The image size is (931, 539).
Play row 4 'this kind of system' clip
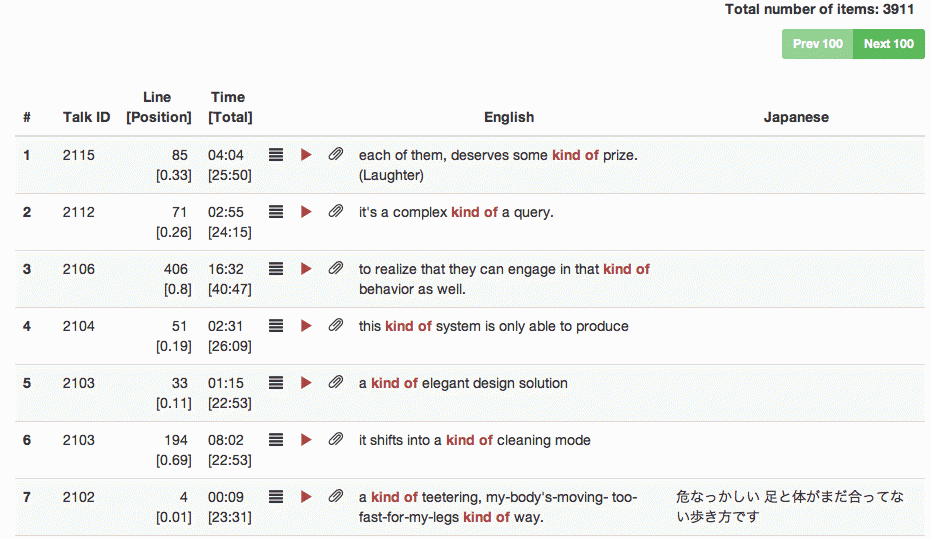click(x=306, y=326)
